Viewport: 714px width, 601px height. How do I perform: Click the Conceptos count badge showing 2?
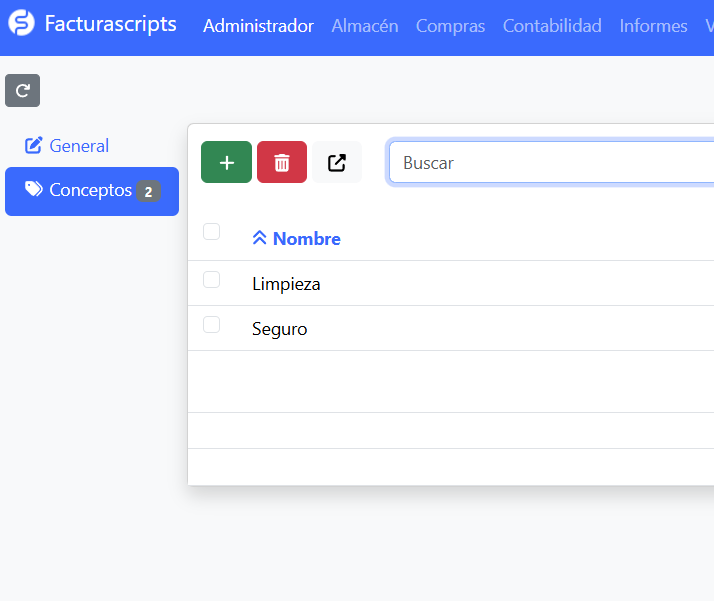148,192
